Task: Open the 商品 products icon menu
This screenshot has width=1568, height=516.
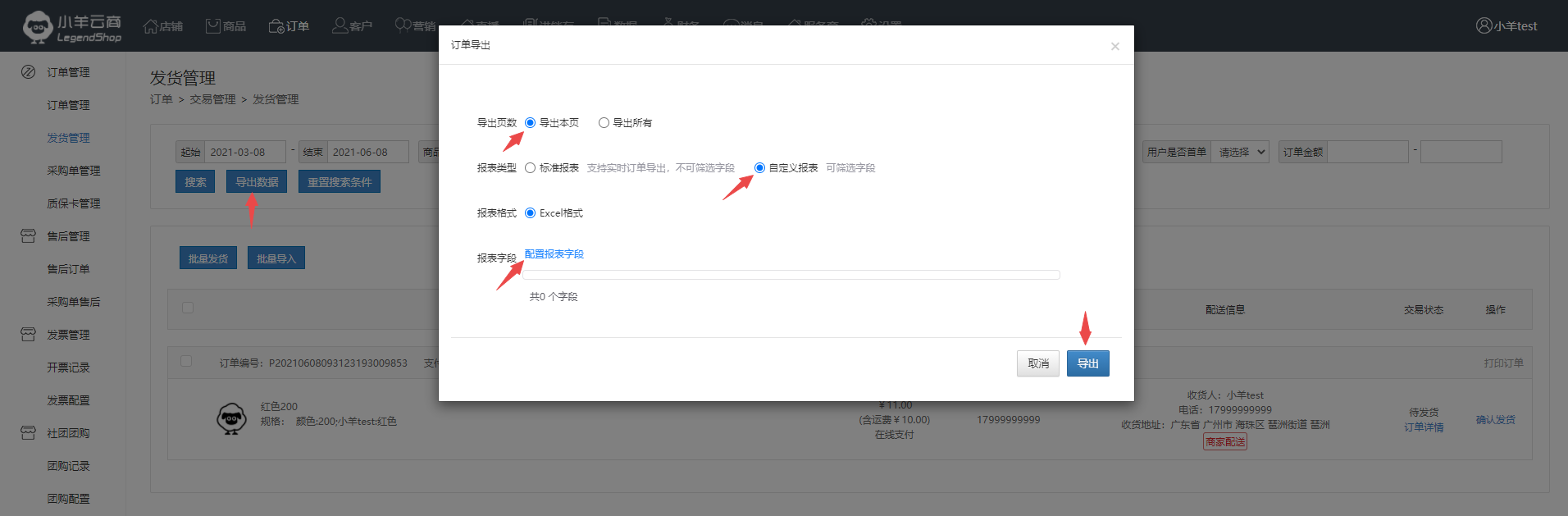Action: (213, 26)
